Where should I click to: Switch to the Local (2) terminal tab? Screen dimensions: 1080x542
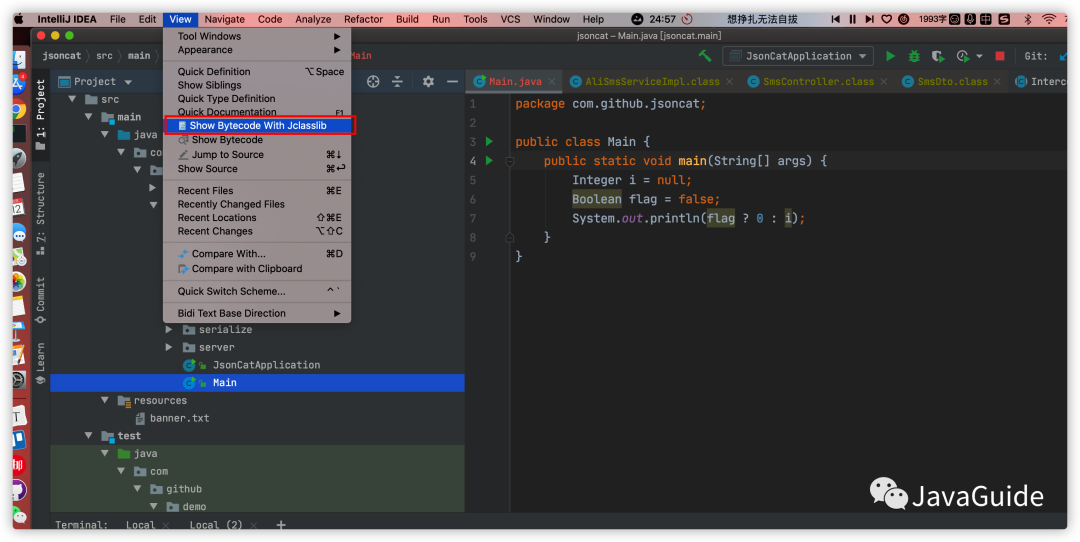216,525
